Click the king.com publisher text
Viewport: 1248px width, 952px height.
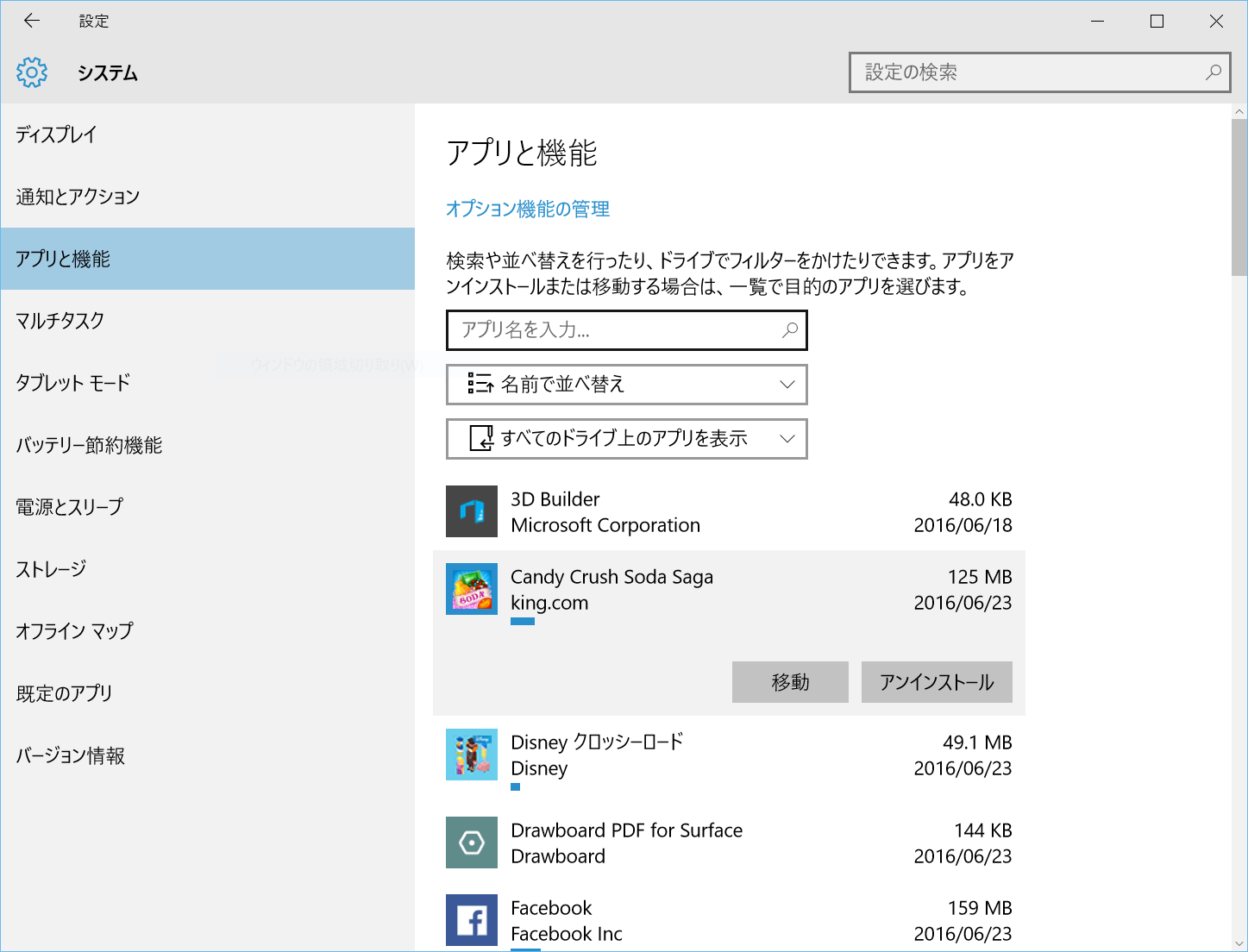click(x=549, y=603)
